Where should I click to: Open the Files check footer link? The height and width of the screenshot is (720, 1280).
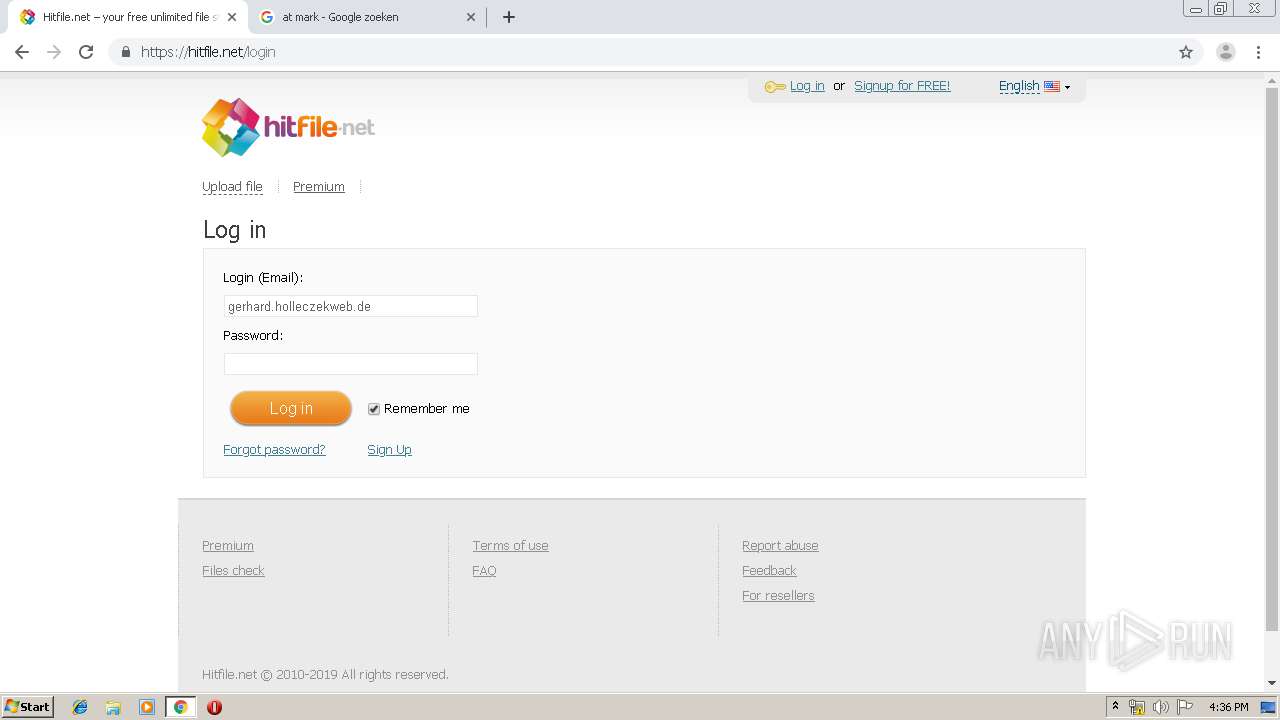(233, 571)
